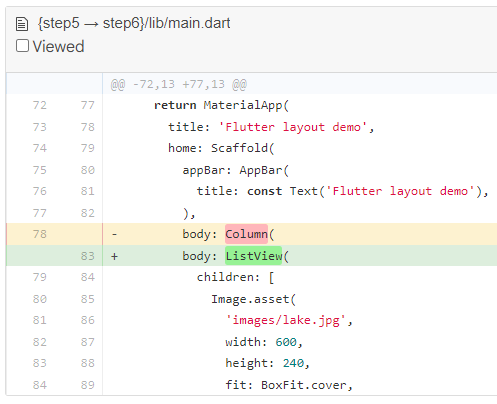Click the home: Scaffold( code line

coord(221,148)
